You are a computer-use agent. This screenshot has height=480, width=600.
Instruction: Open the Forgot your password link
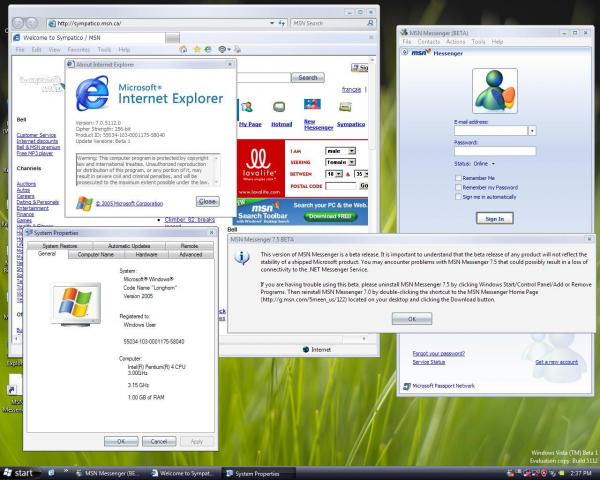[x=439, y=353]
